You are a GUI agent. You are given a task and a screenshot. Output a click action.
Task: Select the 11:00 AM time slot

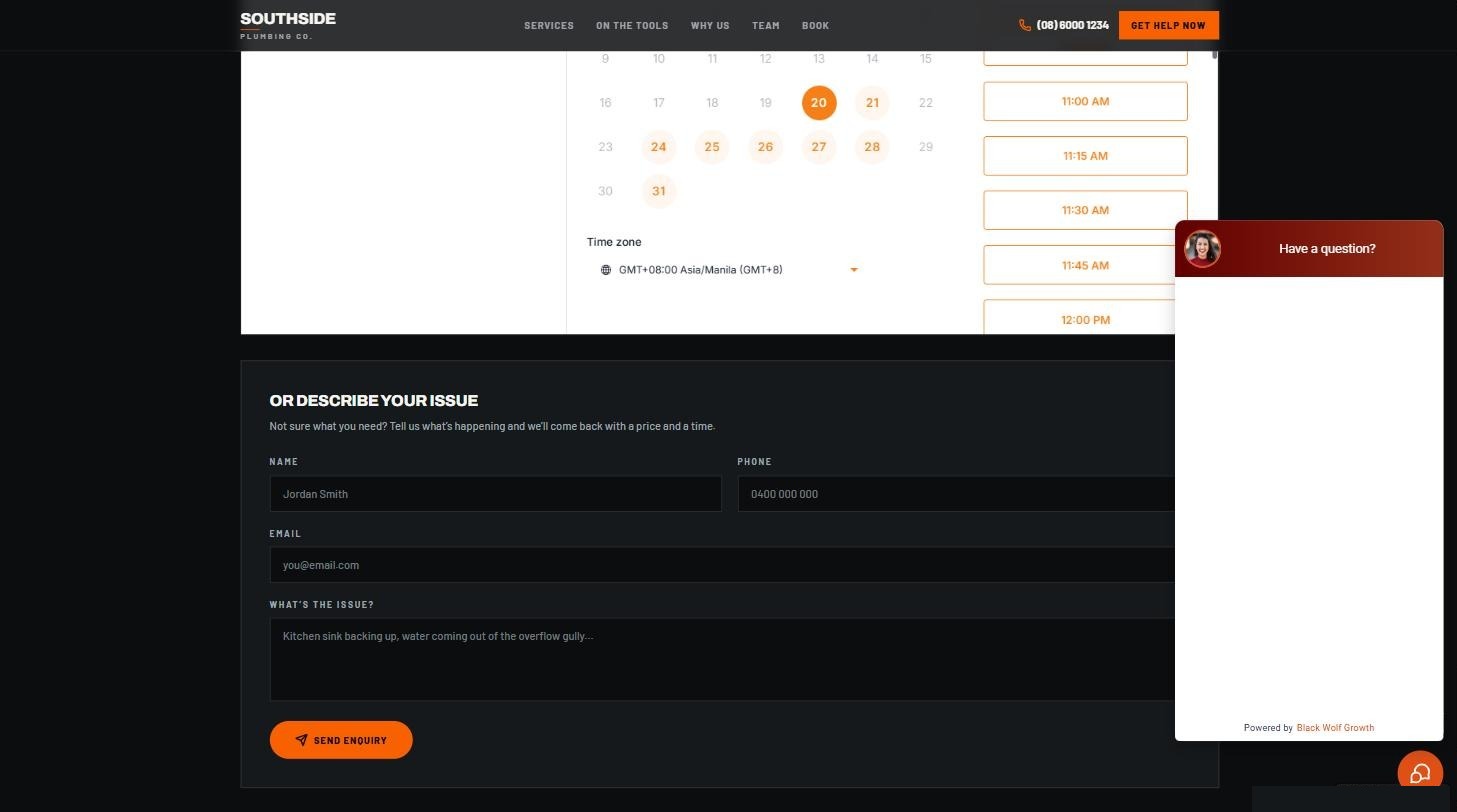1085,101
